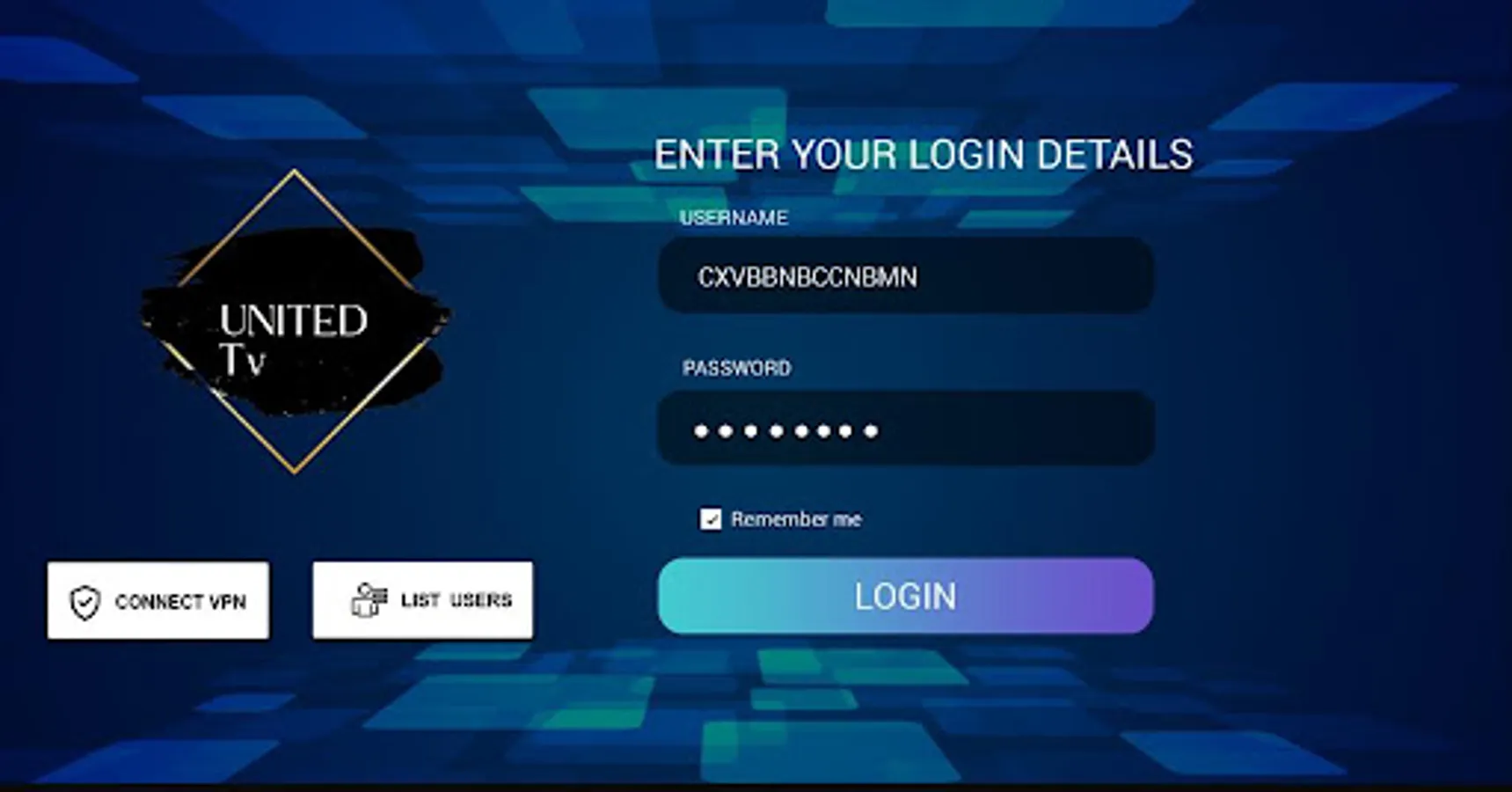Click the CONNECT VPN button label
Viewport: 1512px width, 792px height.
coord(180,602)
